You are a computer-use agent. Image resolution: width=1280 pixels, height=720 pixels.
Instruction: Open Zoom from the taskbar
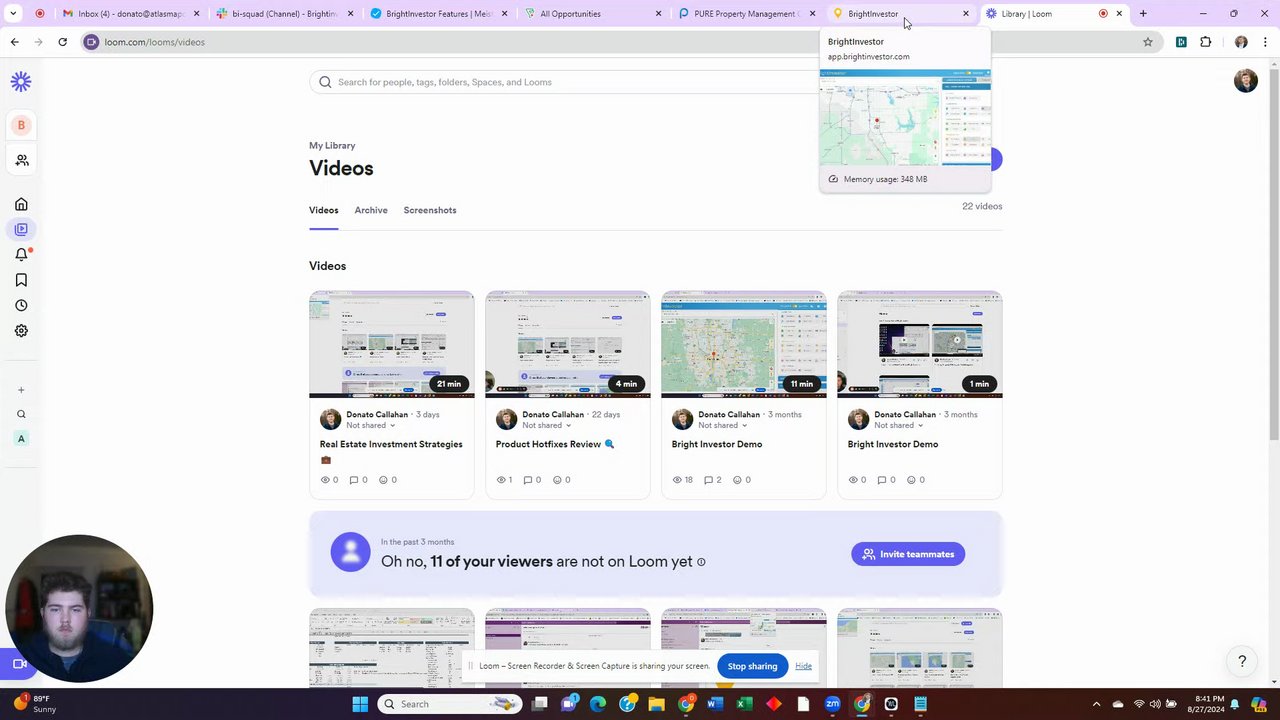tap(832, 704)
